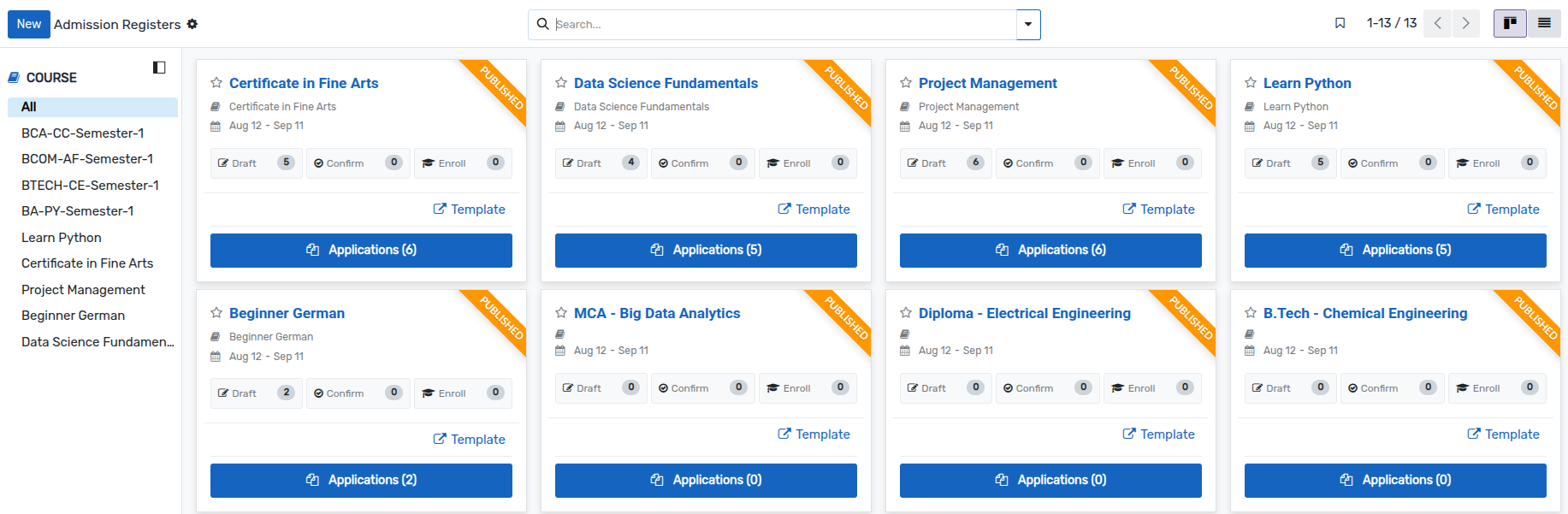Show Confirm applications for Project Management
This screenshot has width=1568, height=514.
click(x=1048, y=162)
